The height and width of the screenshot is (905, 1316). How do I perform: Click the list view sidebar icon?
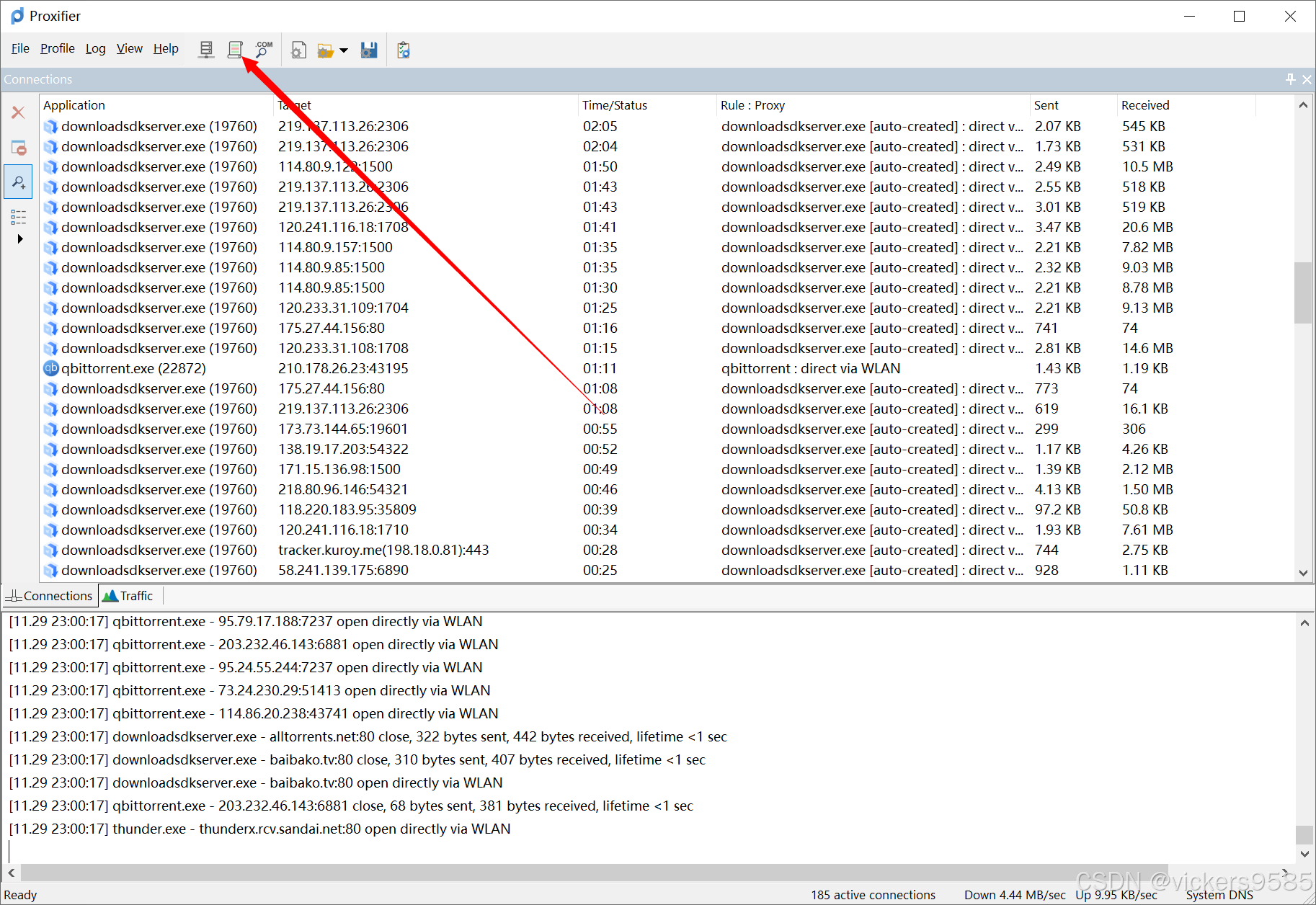tap(19, 217)
